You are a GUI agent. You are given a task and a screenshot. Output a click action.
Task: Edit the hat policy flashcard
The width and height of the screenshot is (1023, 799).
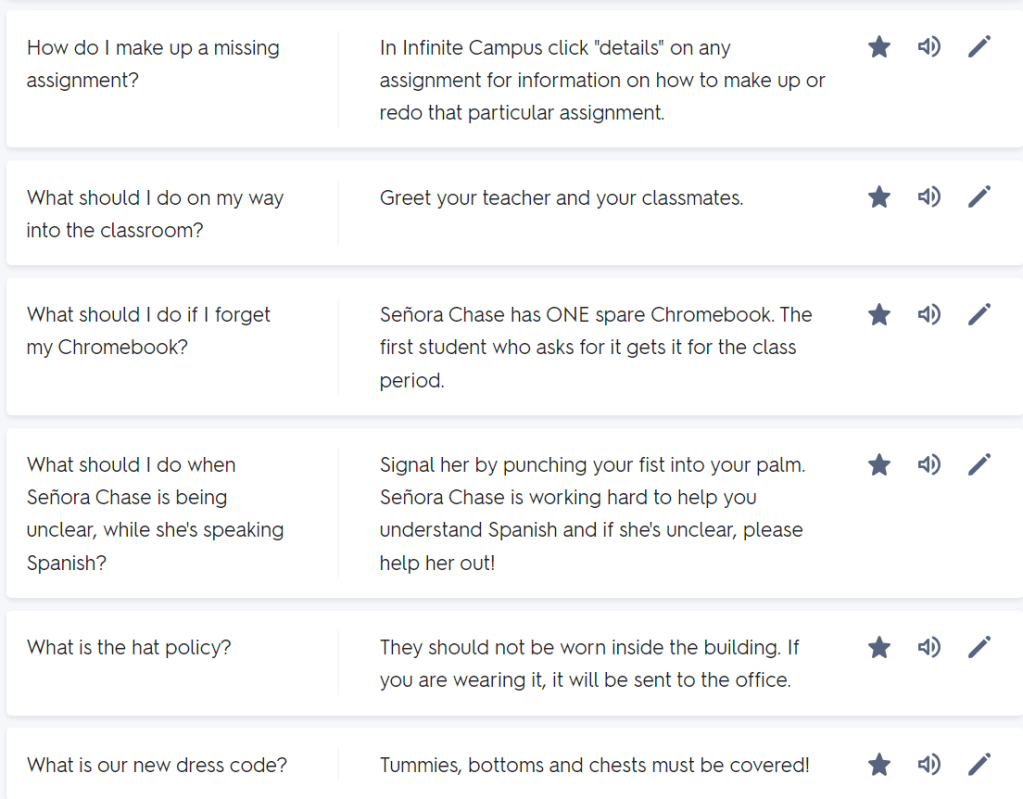[979, 647]
